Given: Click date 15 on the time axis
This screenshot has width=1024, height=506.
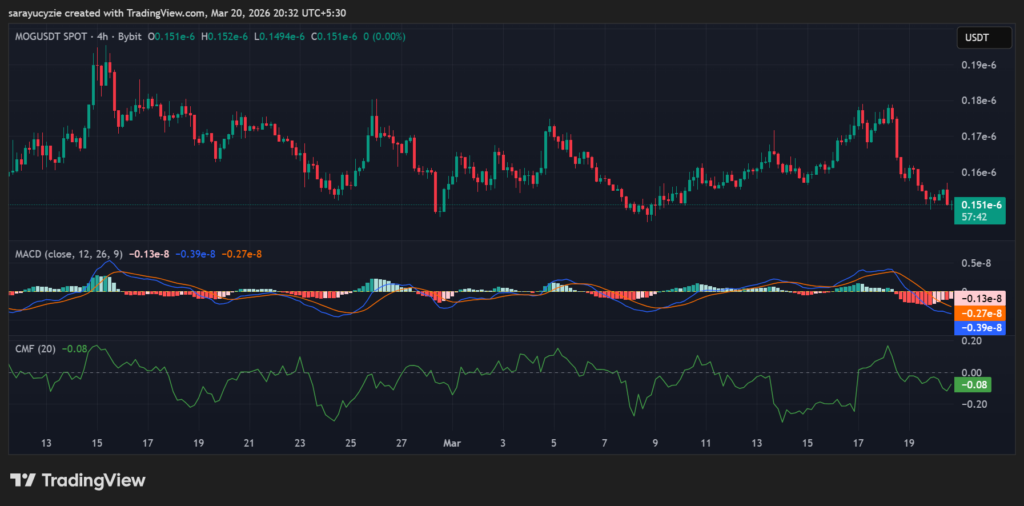Looking at the screenshot, I should (96, 441).
